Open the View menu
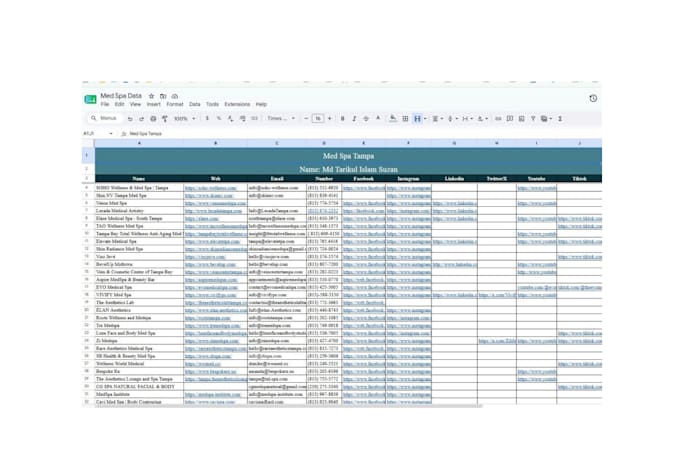 coord(135,105)
